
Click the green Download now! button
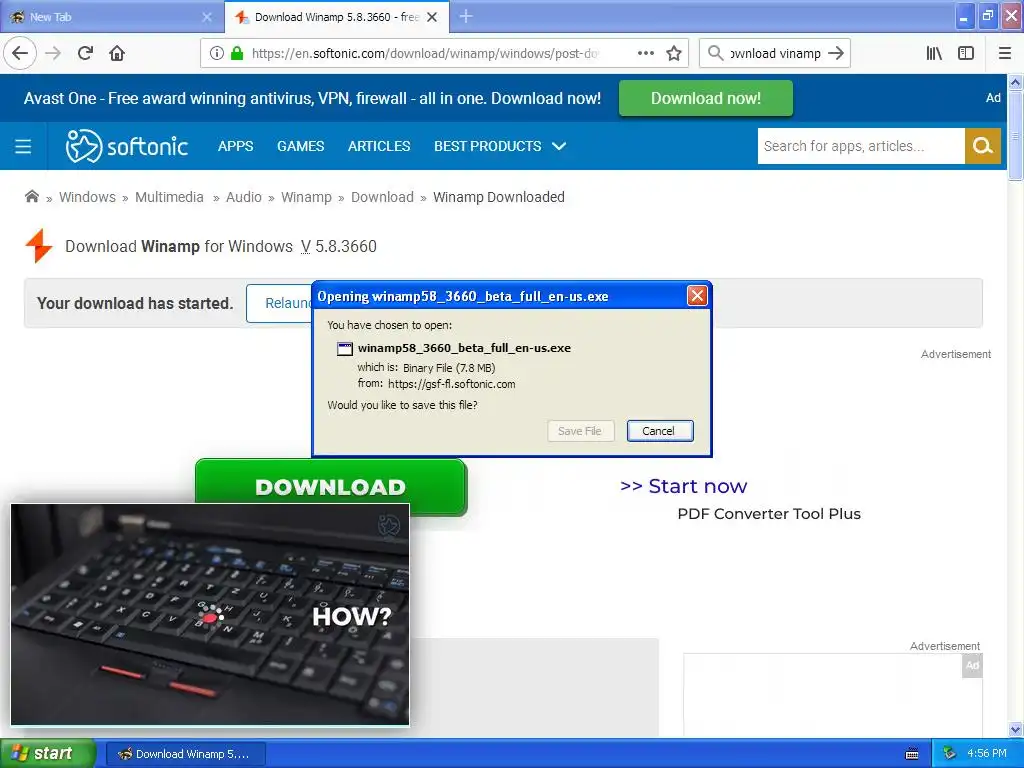pyautogui.click(x=705, y=98)
